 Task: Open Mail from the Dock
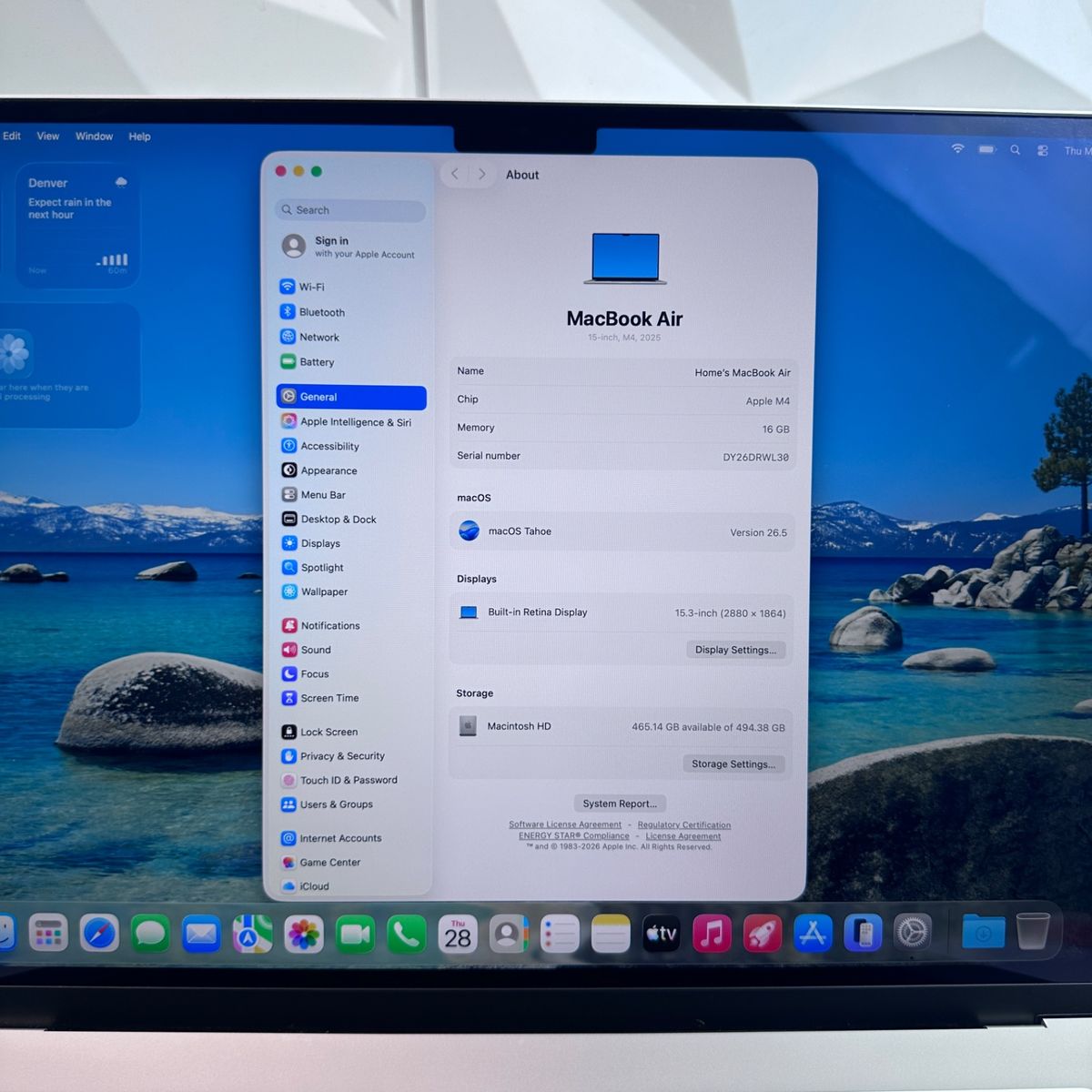pos(201,934)
